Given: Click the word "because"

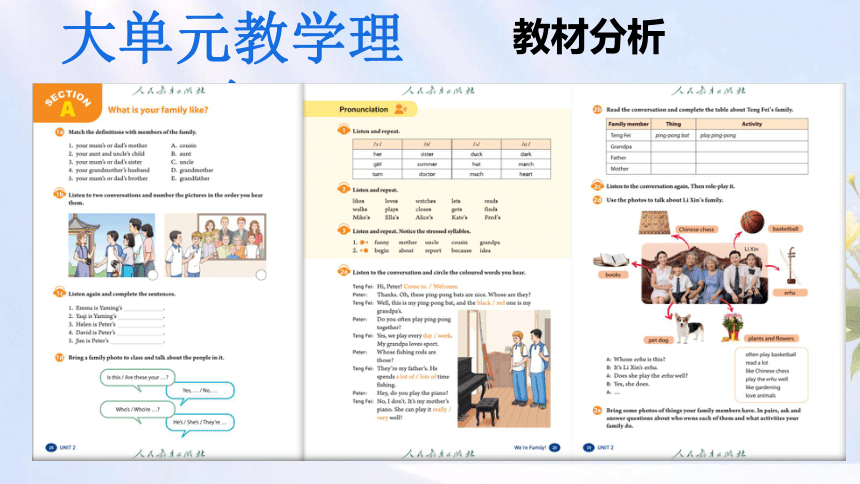Looking at the screenshot, I should (x=461, y=250).
